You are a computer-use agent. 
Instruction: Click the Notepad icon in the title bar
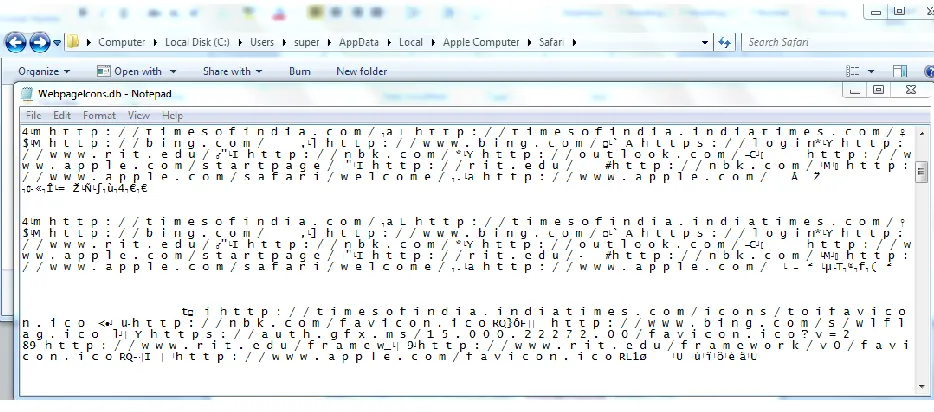[27, 94]
